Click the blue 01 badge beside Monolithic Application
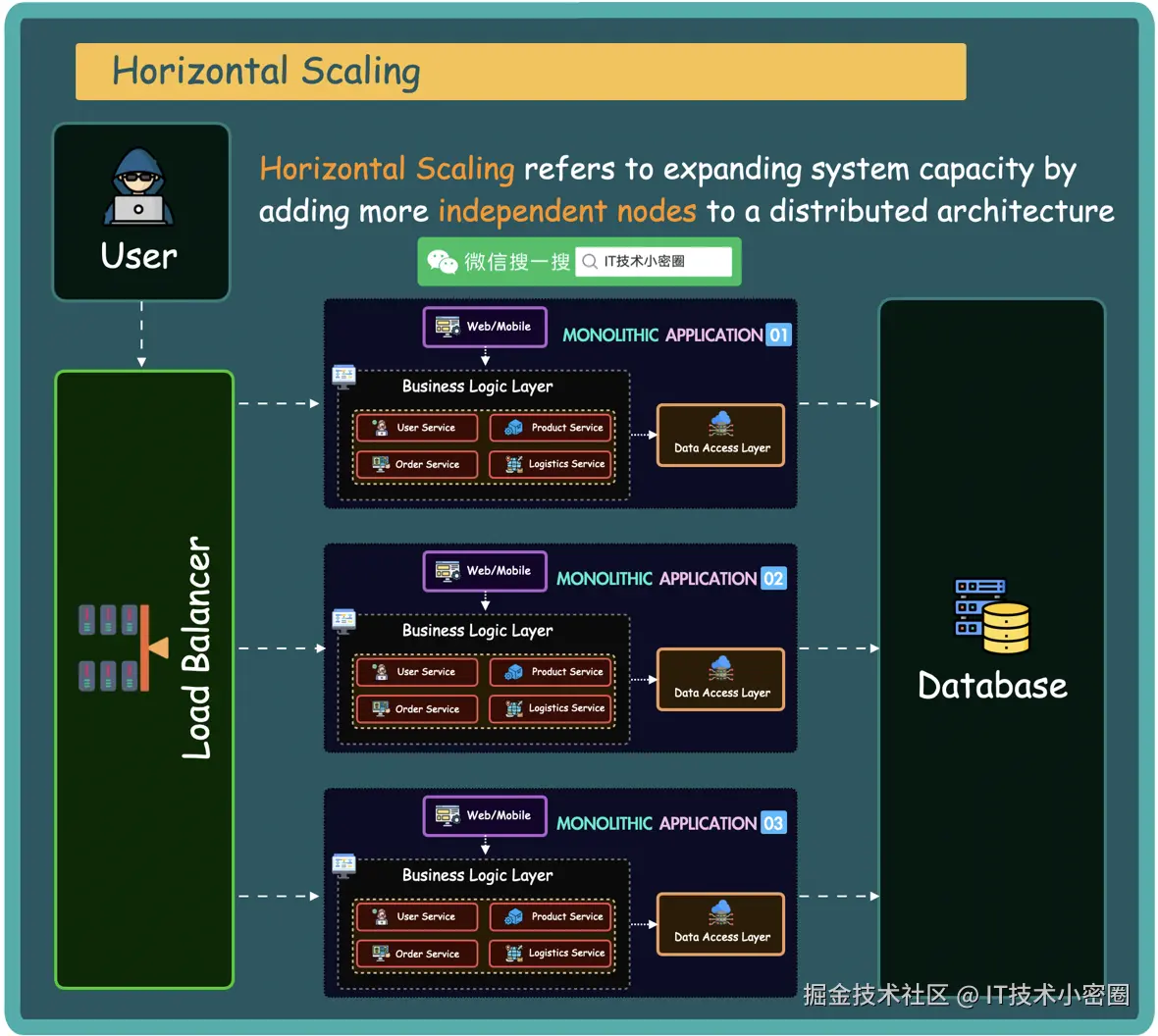Viewport: 1158px width, 1036px height. pyautogui.click(x=778, y=335)
